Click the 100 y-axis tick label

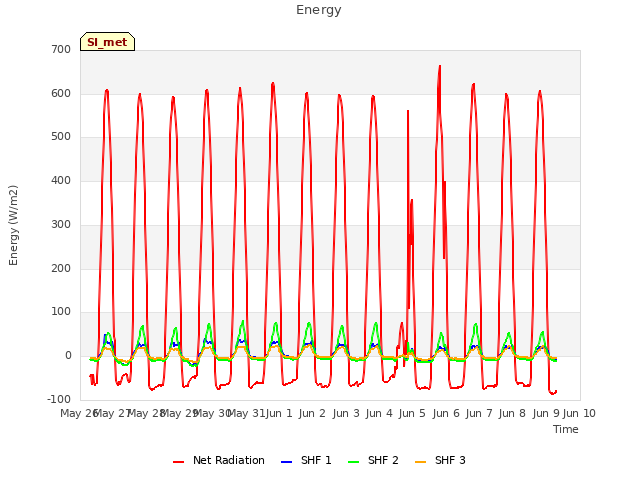pos(61,312)
